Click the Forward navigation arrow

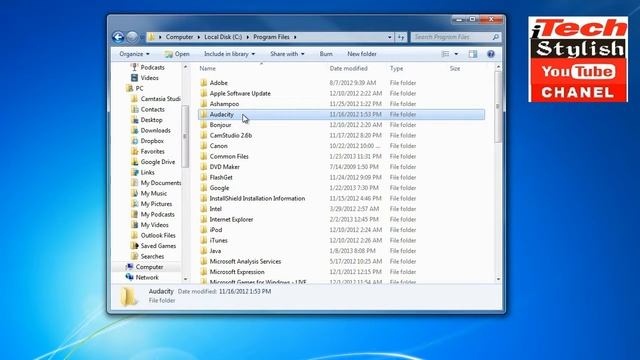point(132,37)
